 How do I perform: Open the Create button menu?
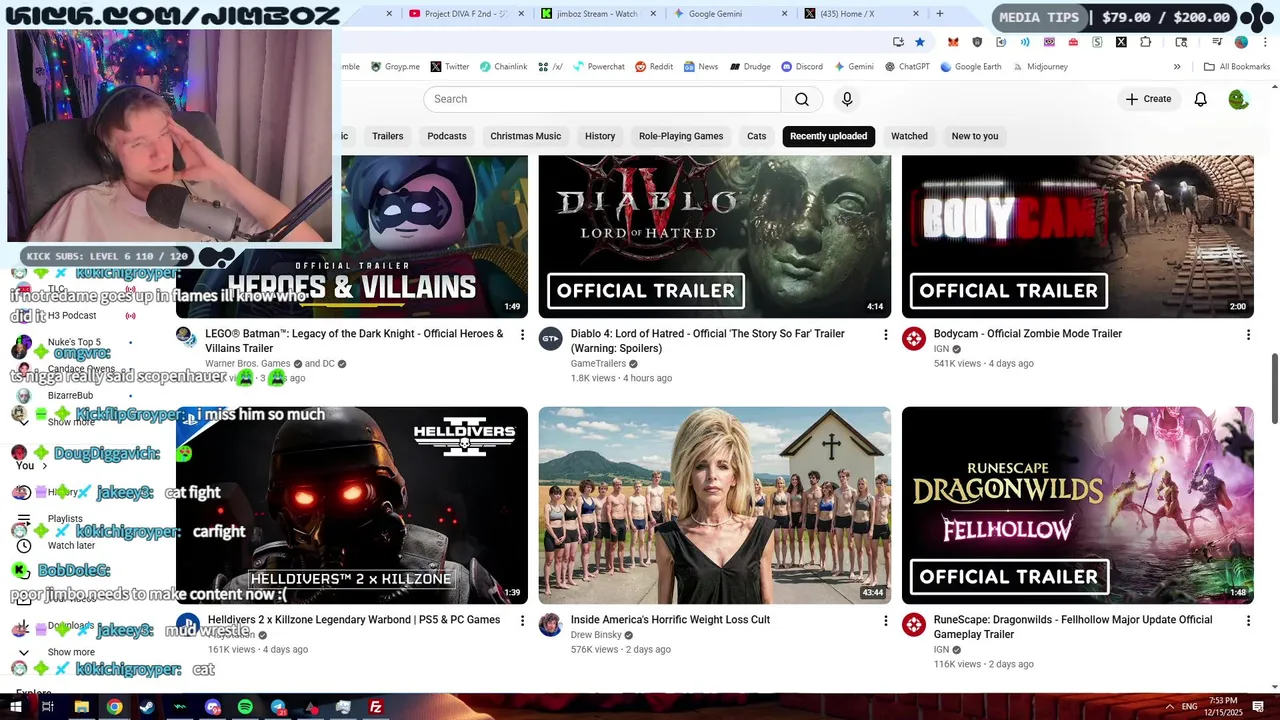(x=1148, y=99)
